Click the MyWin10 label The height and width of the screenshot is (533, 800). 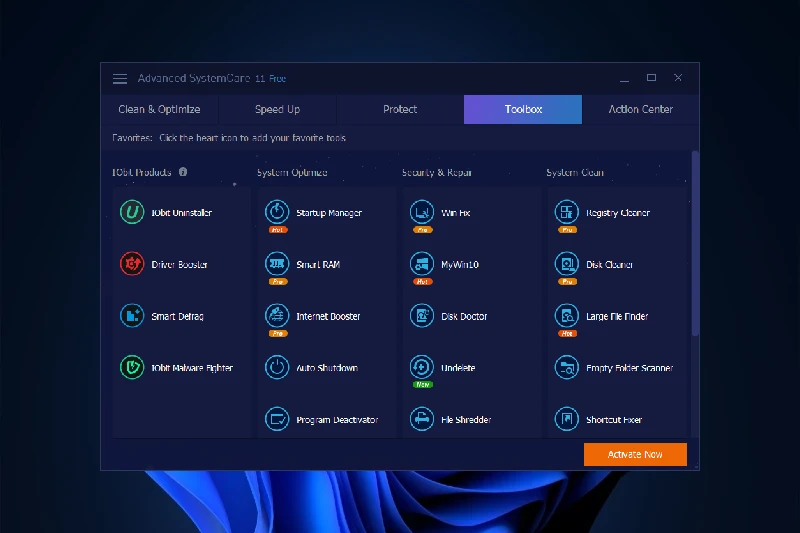(460, 264)
